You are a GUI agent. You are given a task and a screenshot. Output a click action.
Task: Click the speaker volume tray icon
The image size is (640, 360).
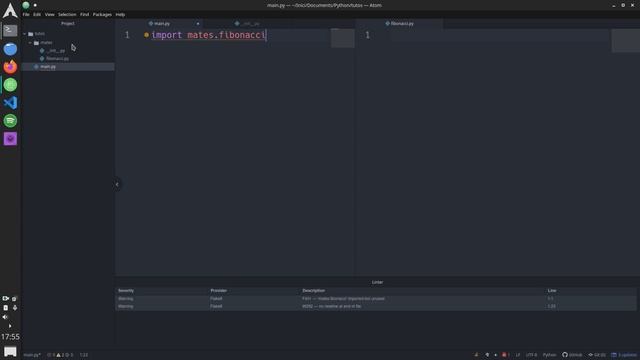pyautogui.click(x=5, y=317)
